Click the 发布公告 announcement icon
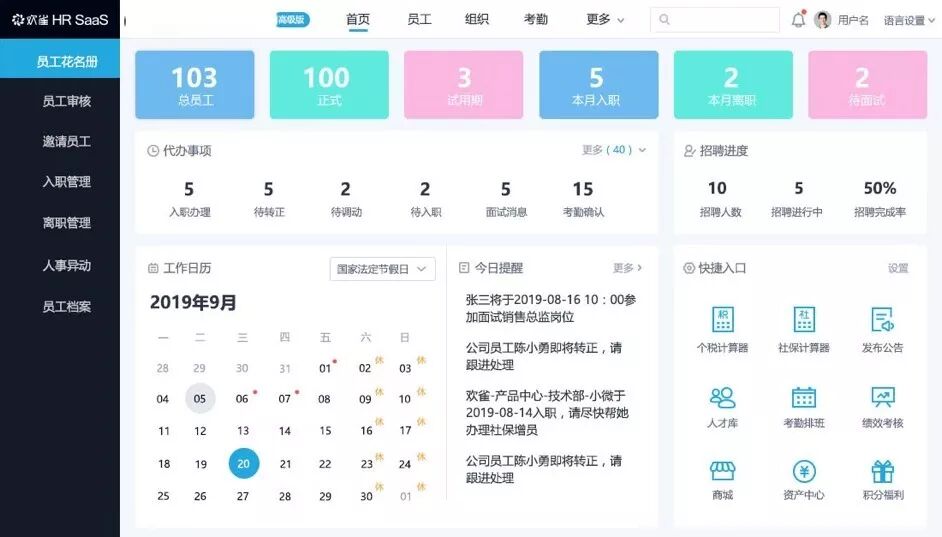 (883, 320)
